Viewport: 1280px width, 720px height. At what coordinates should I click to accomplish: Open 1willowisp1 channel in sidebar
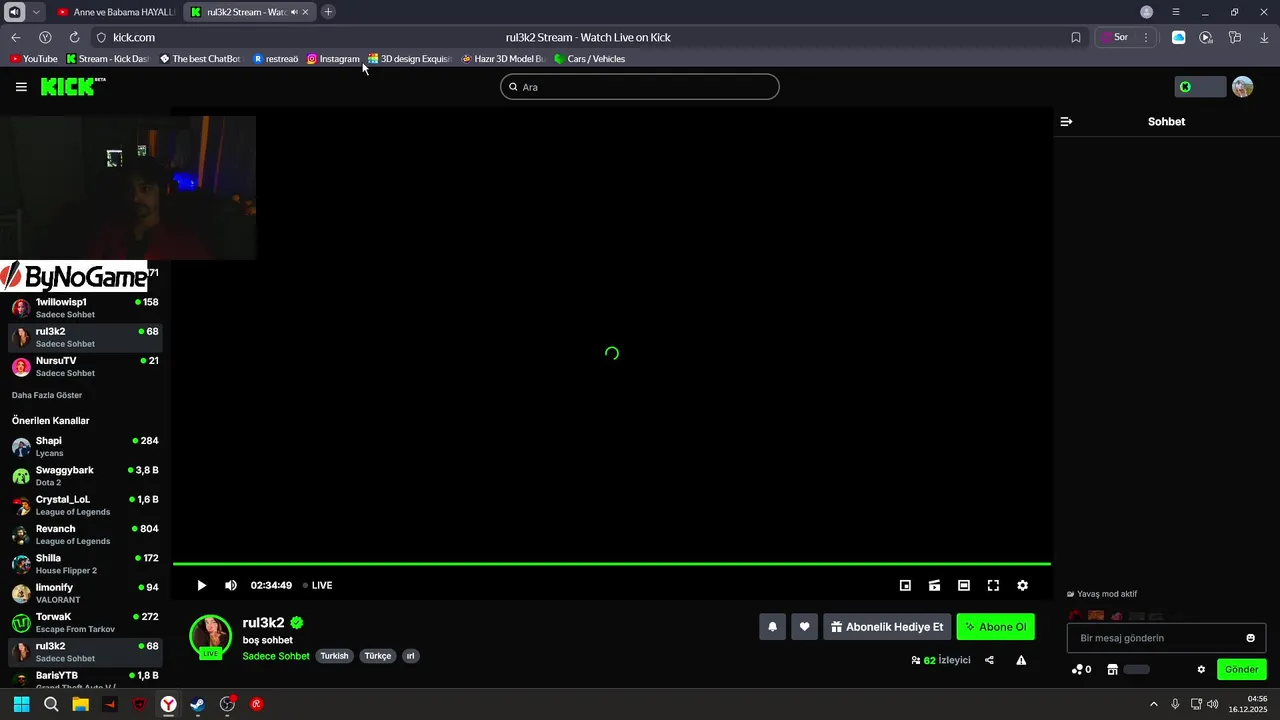(85, 308)
